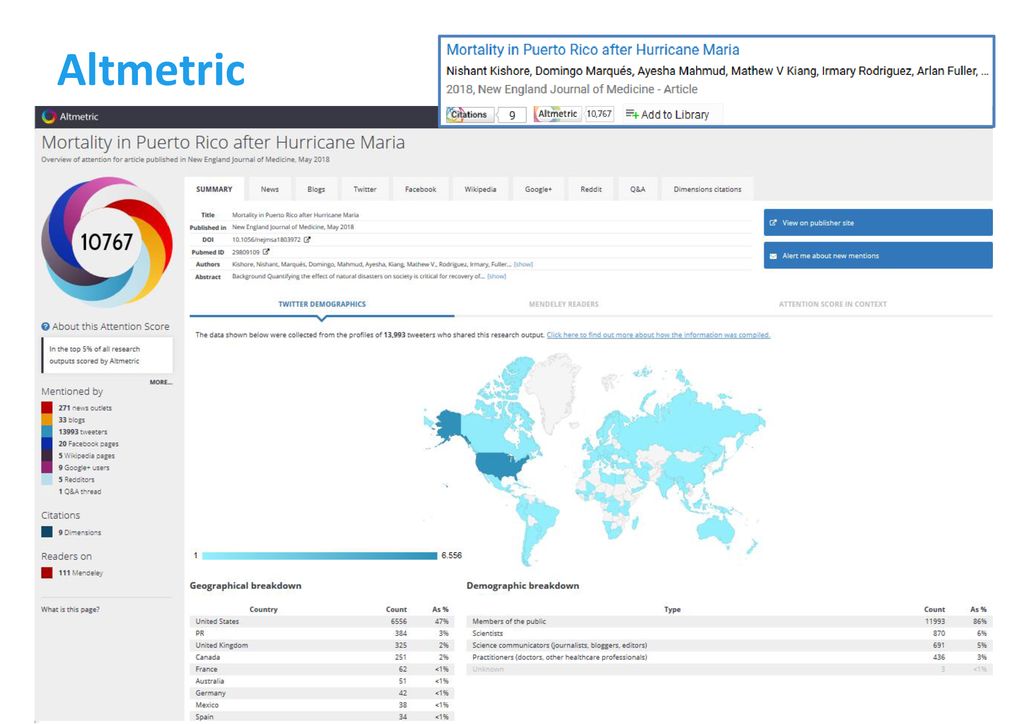The height and width of the screenshot is (724, 1024).
Task: Click the Altmetric badge in article card
Action: coord(557,114)
